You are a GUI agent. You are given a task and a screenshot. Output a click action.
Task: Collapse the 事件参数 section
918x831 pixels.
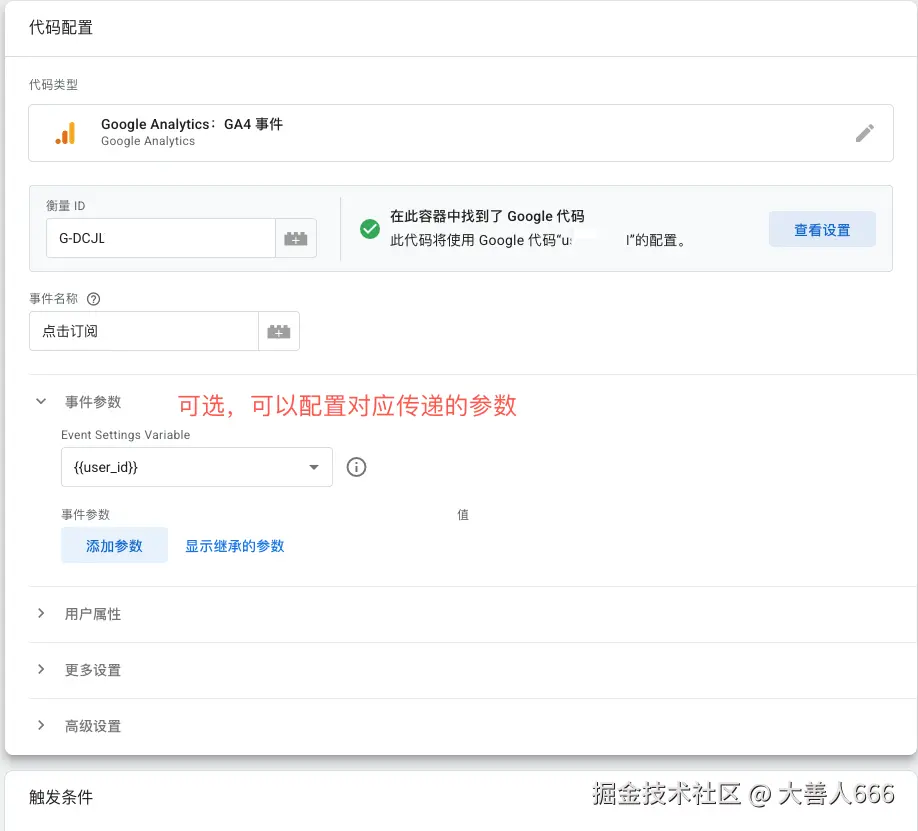(41, 402)
